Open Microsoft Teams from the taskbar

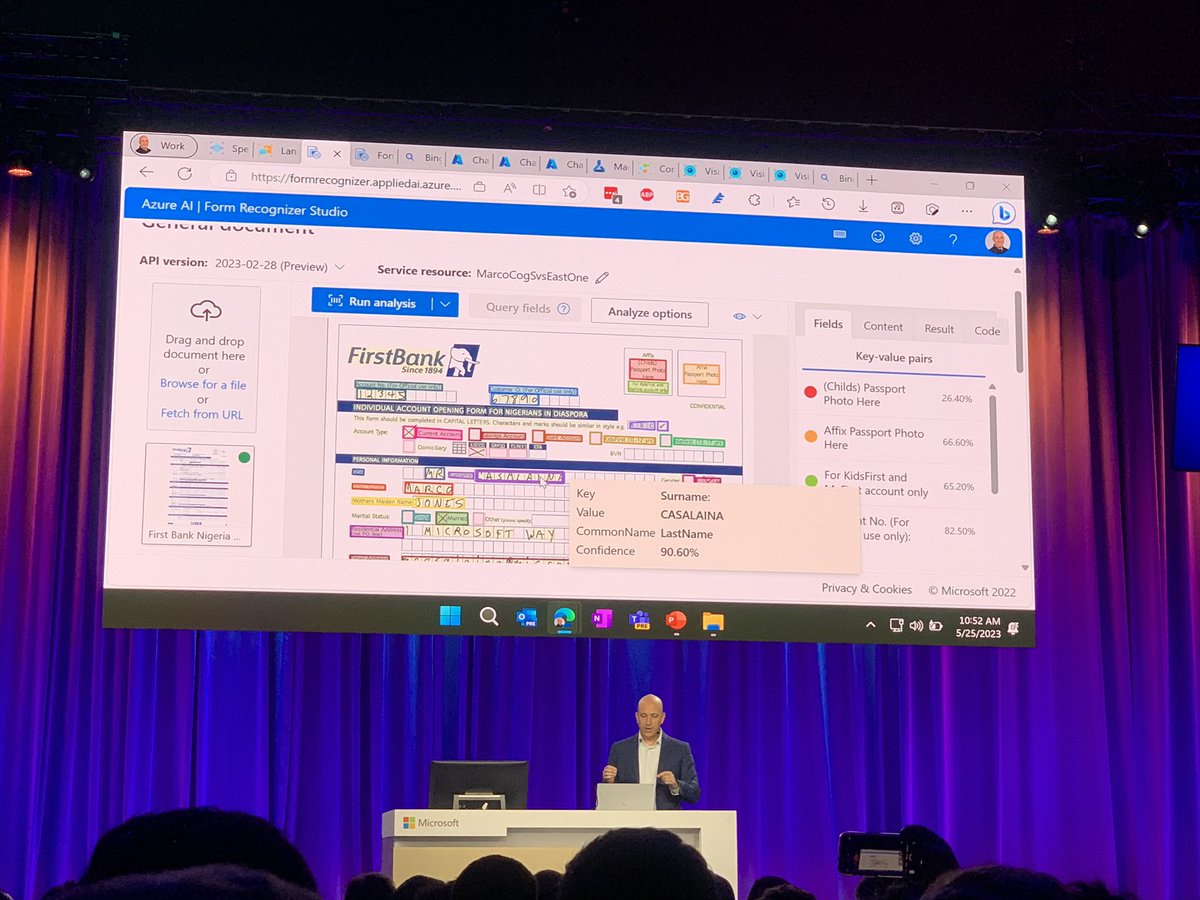click(x=639, y=620)
